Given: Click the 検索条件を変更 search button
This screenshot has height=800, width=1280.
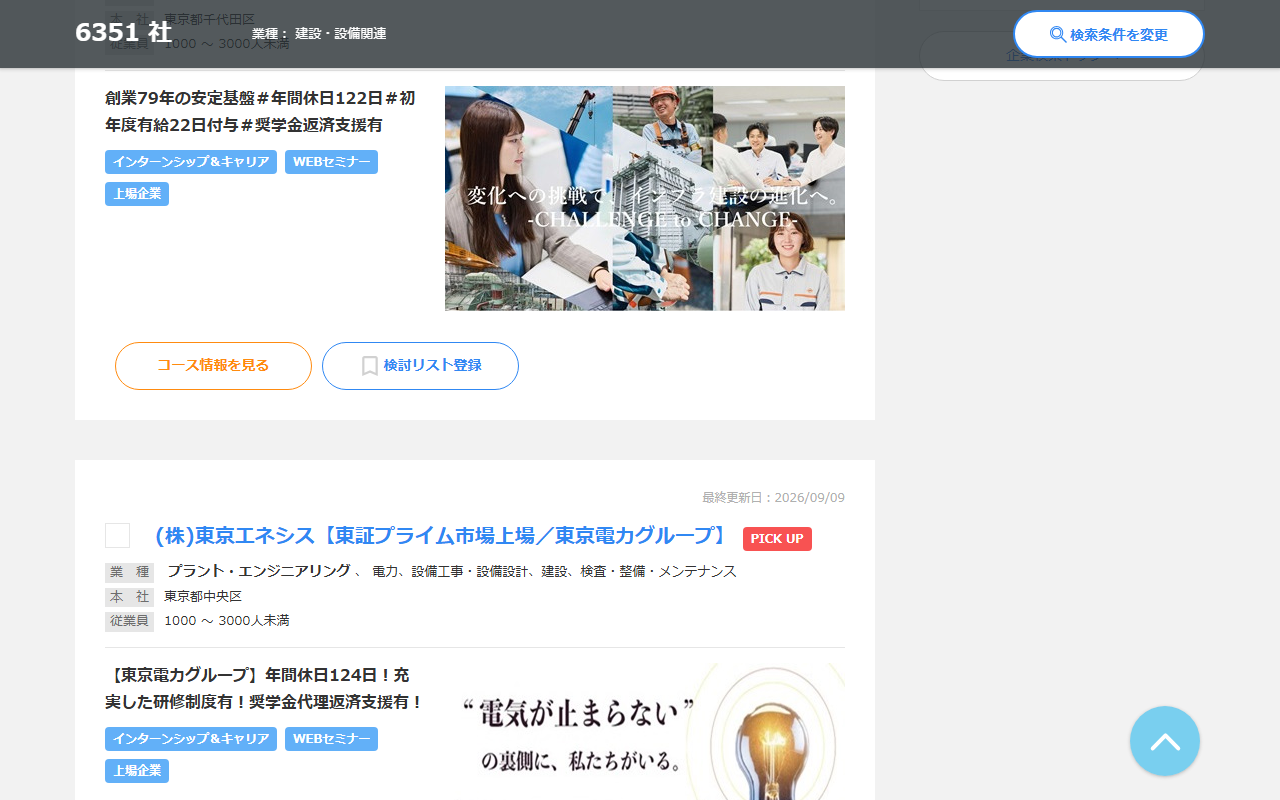Looking at the screenshot, I should pyautogui.click(x=1109, y=34).
